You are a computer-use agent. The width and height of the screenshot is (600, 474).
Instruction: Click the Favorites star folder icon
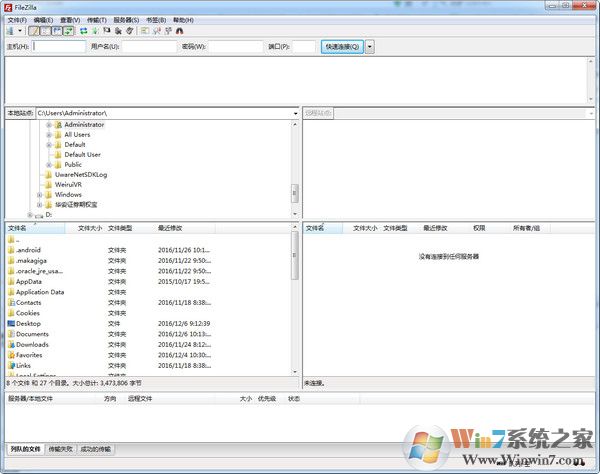10,354
